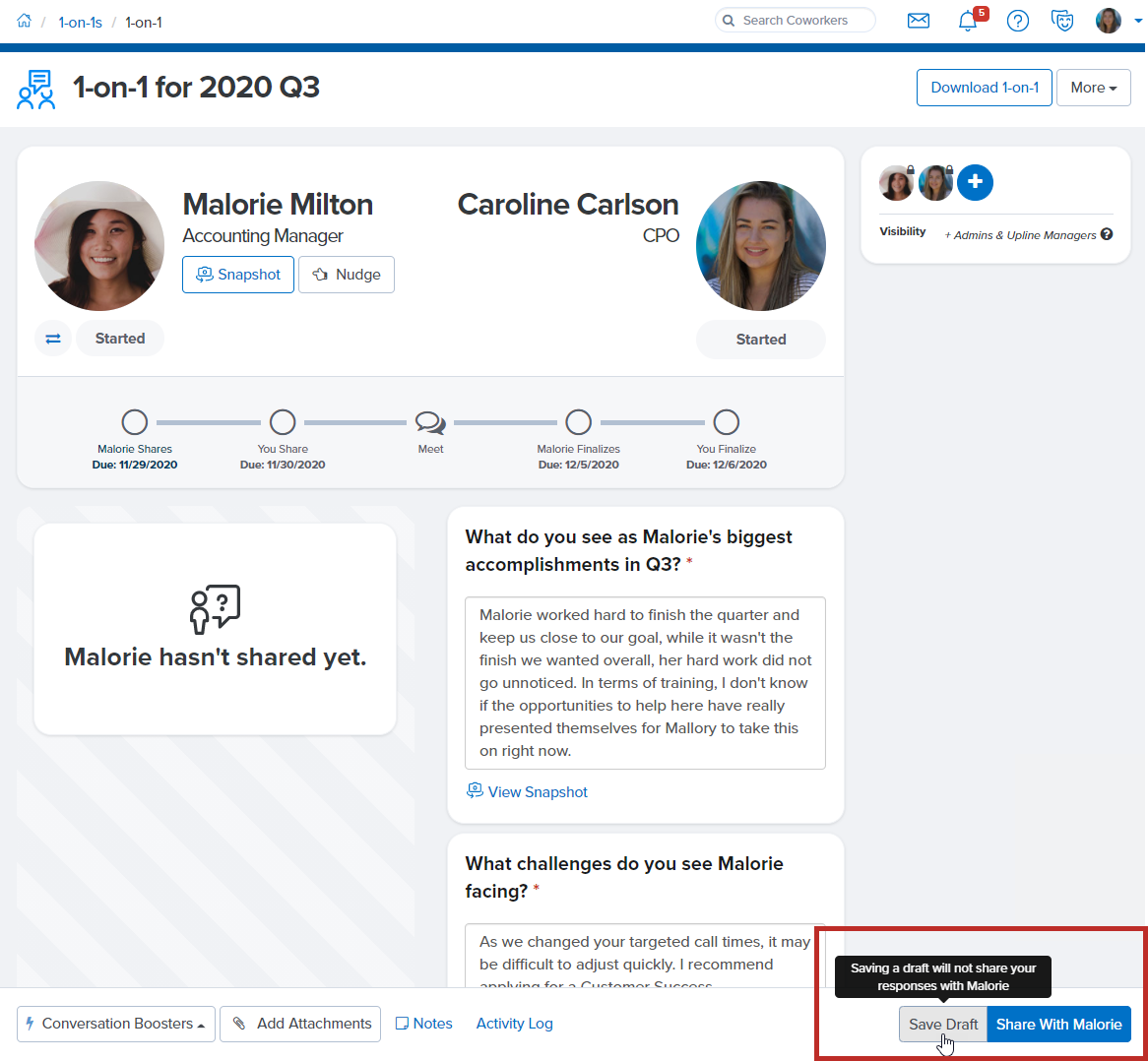
Task: Click the swap arrows icon beside Started
Action: pos(53,339)
